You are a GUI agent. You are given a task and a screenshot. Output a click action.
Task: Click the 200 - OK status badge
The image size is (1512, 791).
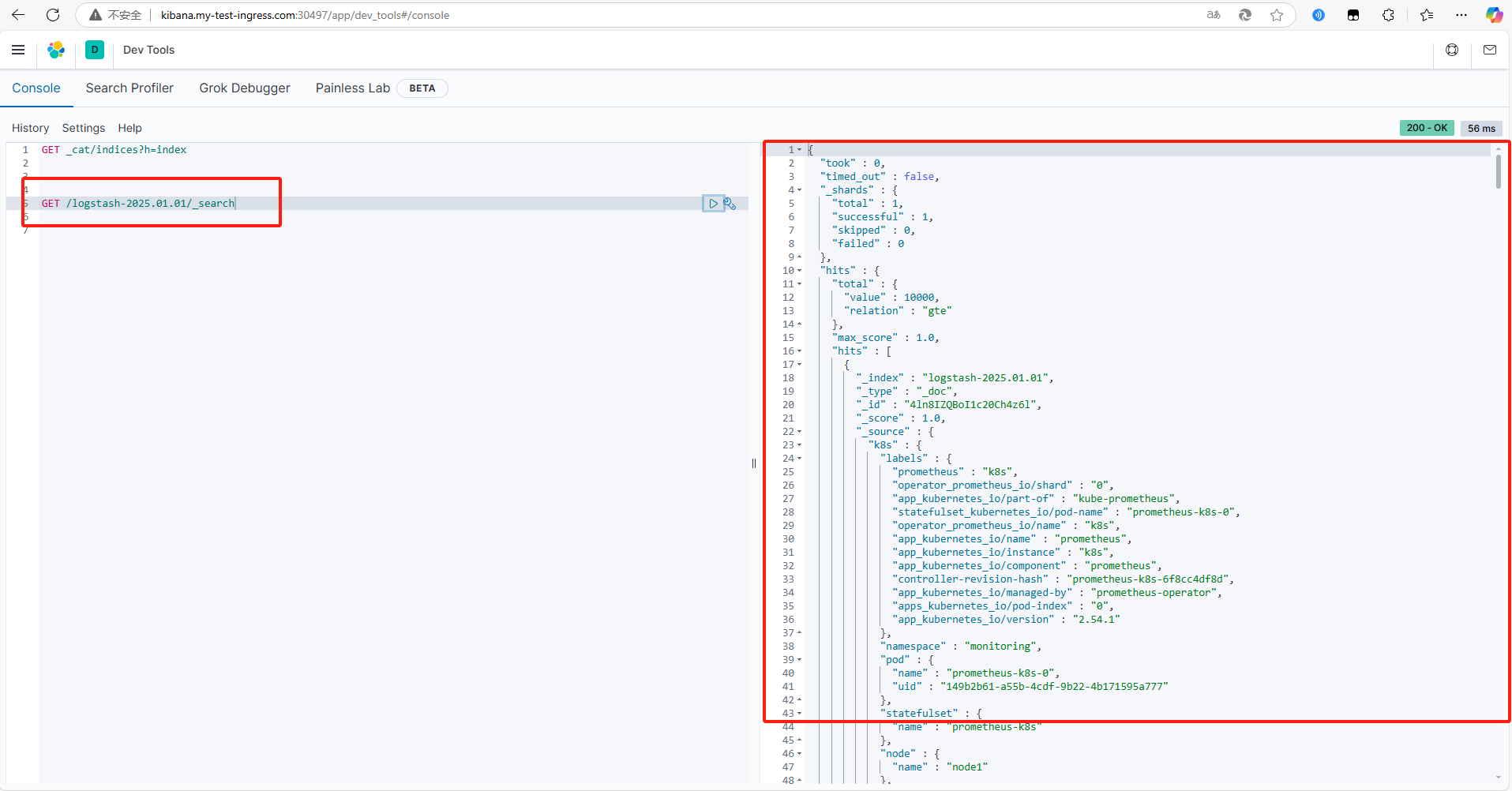click(x=1427, y=128)
